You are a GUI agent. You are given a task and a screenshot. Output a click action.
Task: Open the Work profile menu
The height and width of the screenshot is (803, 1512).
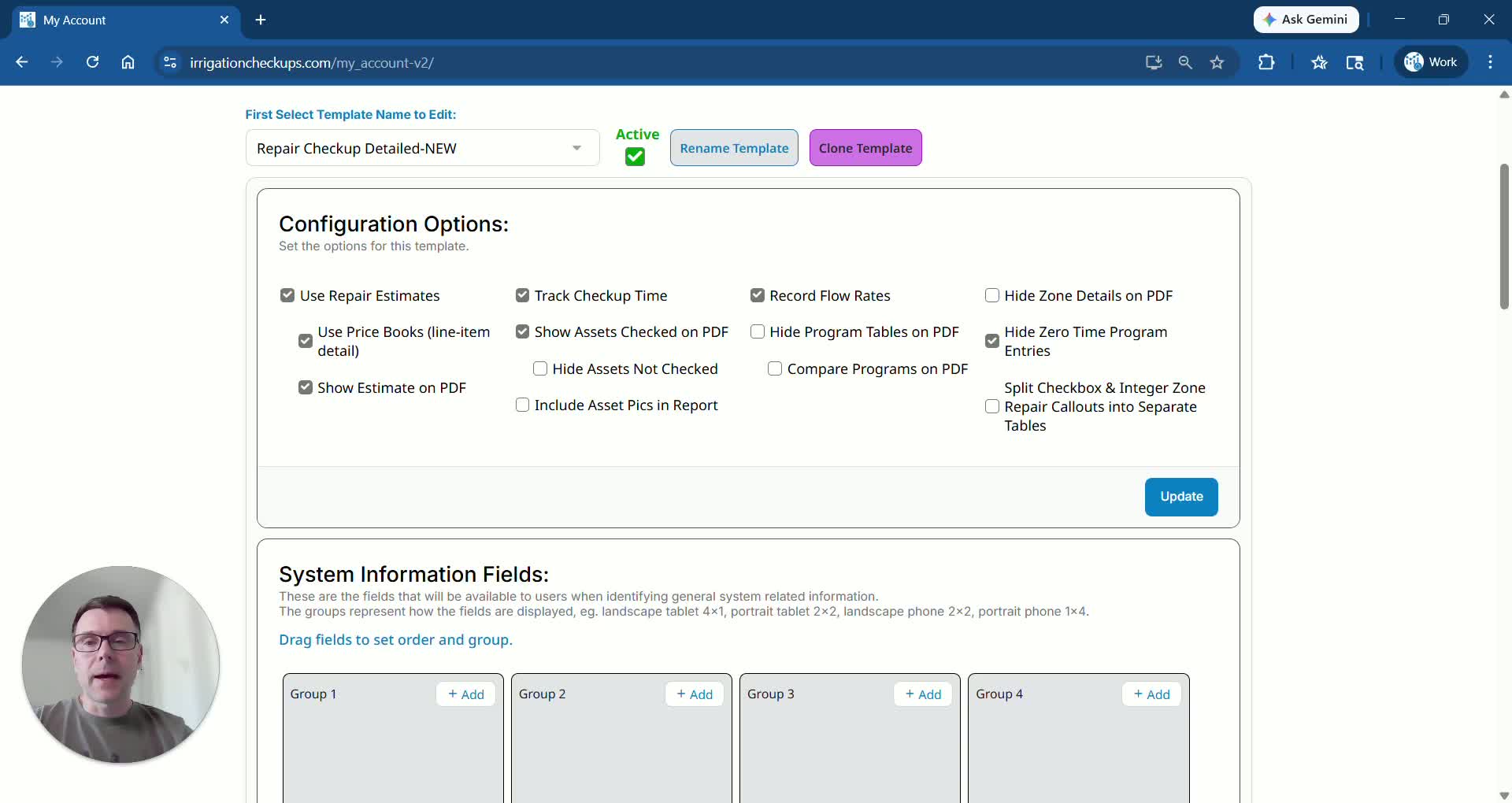click(x=1431, y=62)
